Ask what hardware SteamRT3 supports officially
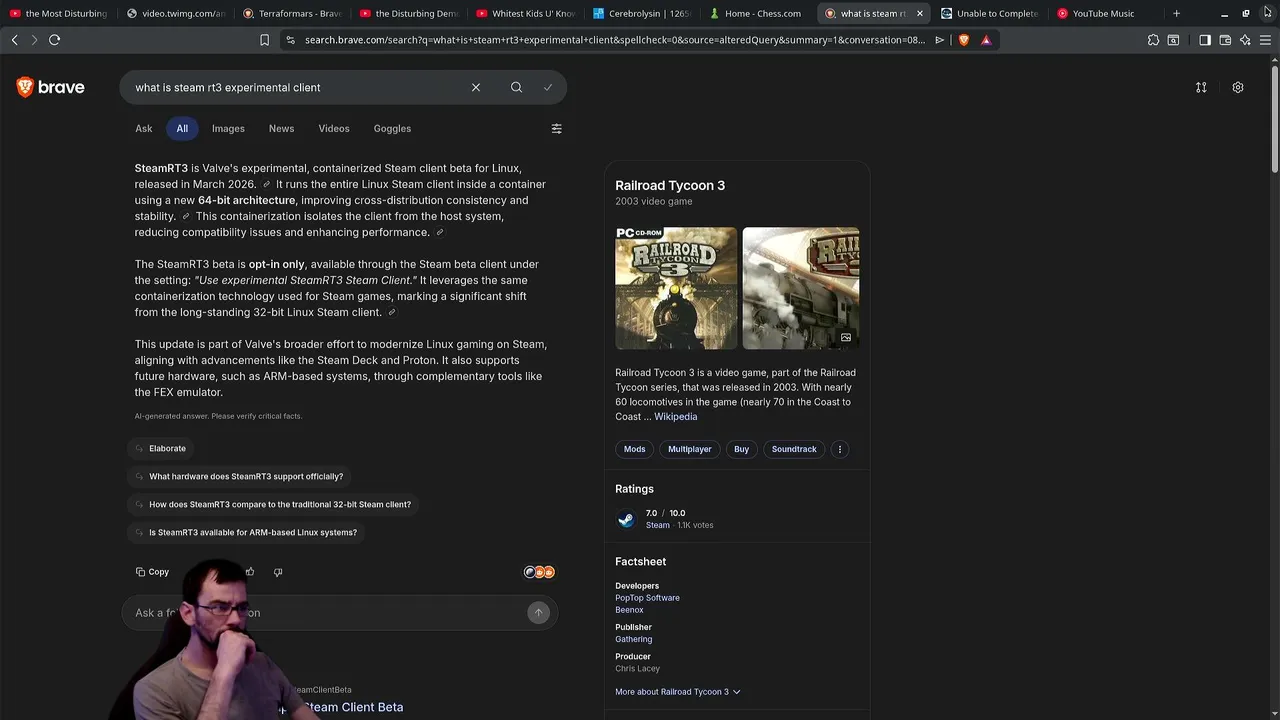The height and width of the screenshot is (720, 1280). pos(238,476)
